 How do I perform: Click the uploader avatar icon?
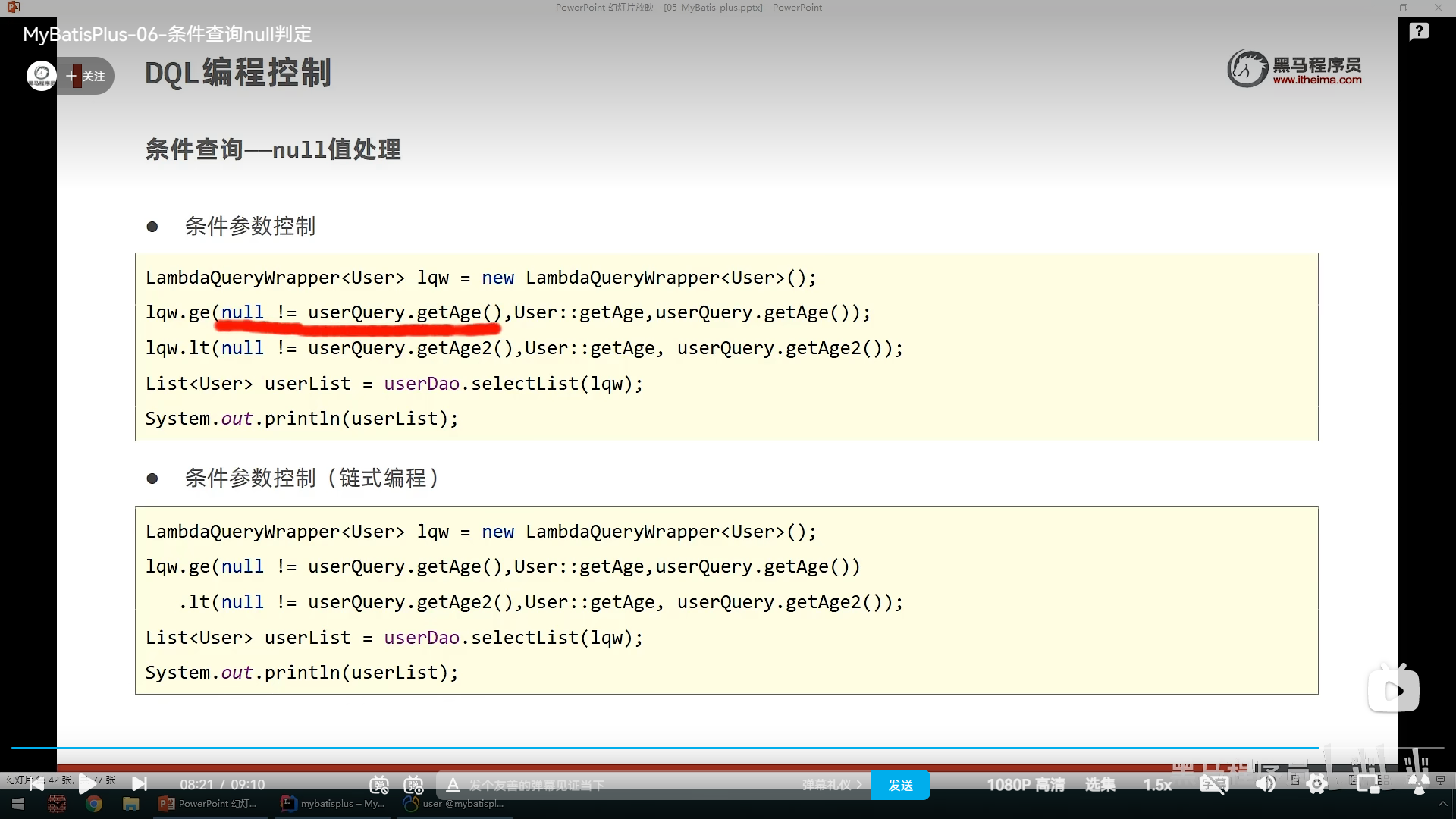41,76
